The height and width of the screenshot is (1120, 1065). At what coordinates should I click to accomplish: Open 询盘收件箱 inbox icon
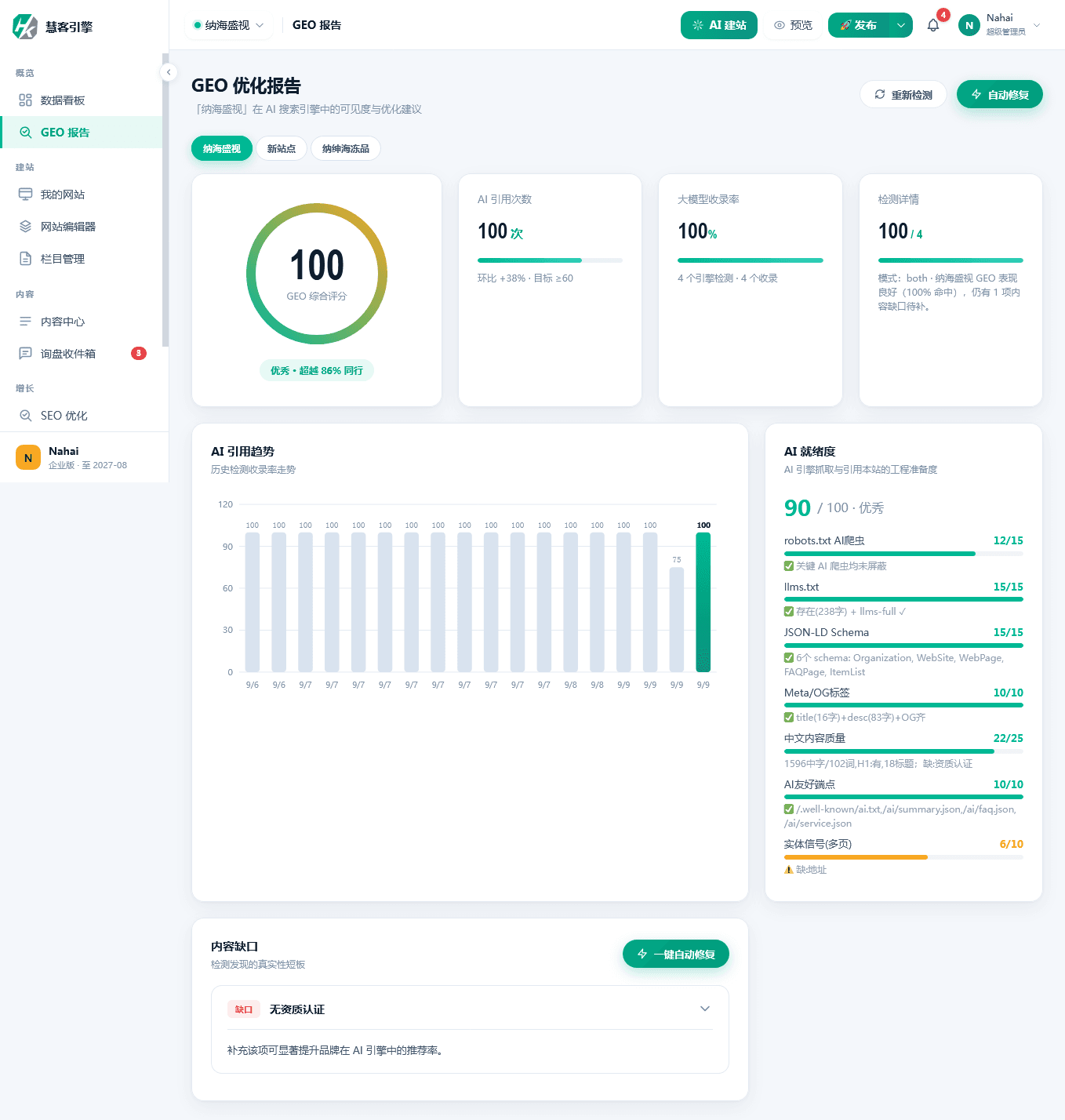(25, 354)
